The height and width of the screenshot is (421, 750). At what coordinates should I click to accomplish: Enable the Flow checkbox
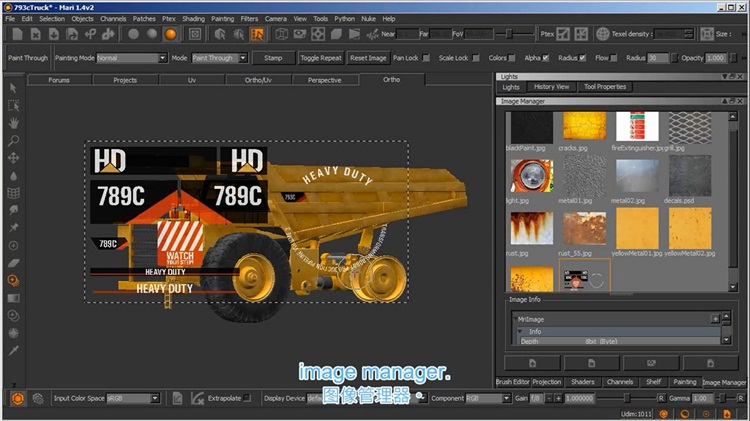[614, 58]
